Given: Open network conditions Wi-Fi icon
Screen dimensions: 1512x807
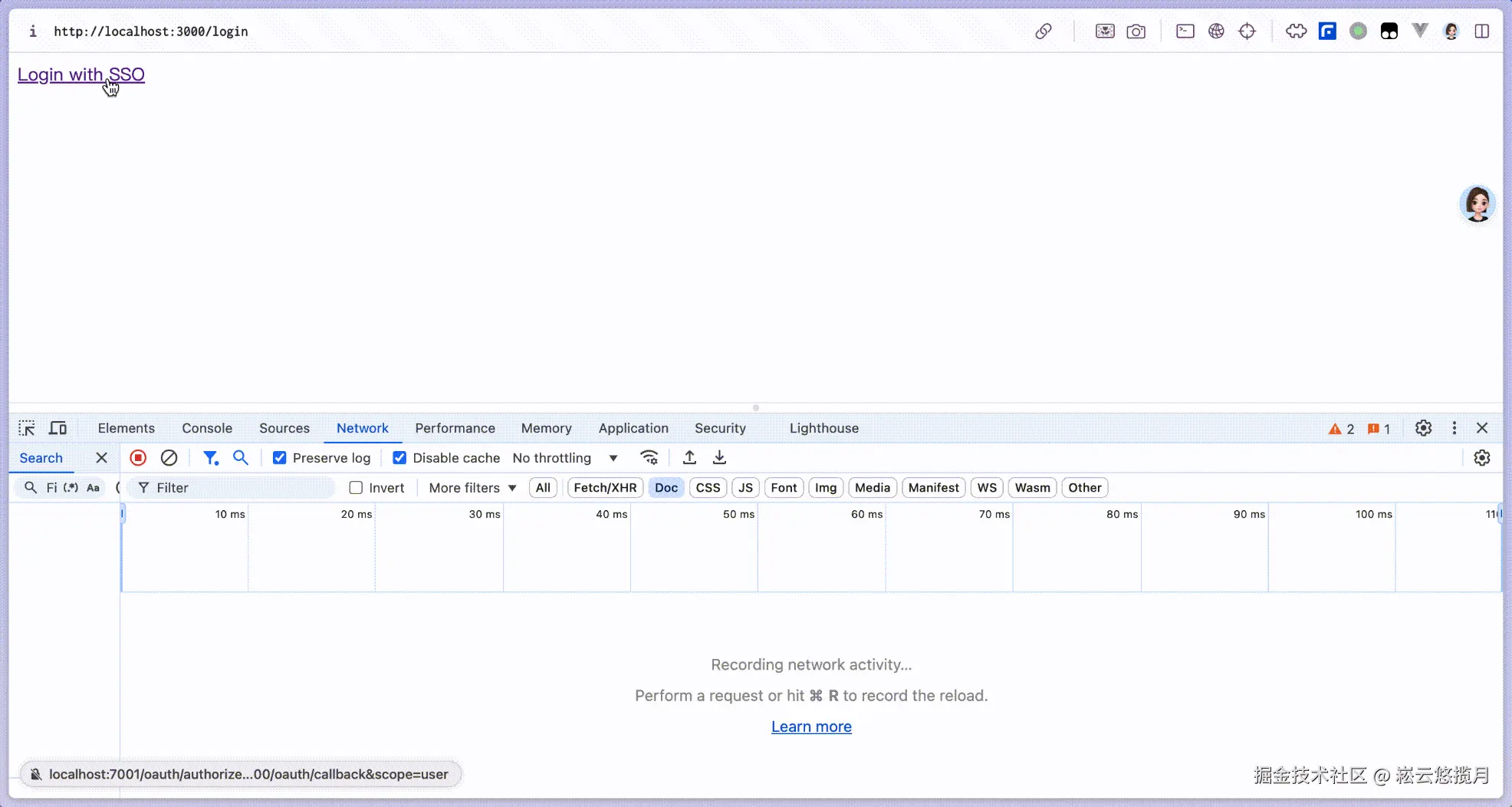Looking at the screenshot, I should [649, 458].
